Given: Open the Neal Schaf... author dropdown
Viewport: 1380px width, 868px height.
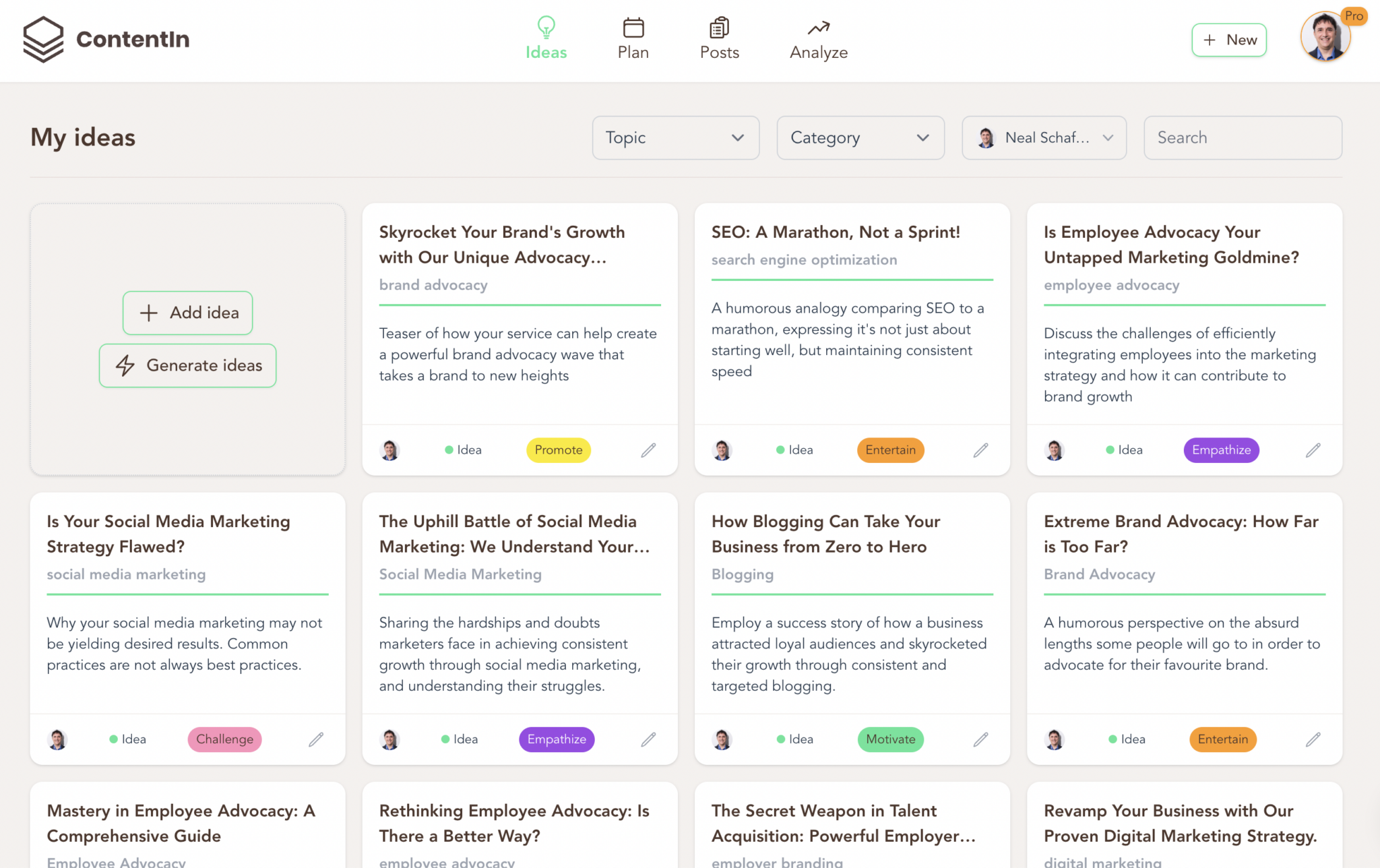Looking at the screenshot, I should coord(1044,137).
